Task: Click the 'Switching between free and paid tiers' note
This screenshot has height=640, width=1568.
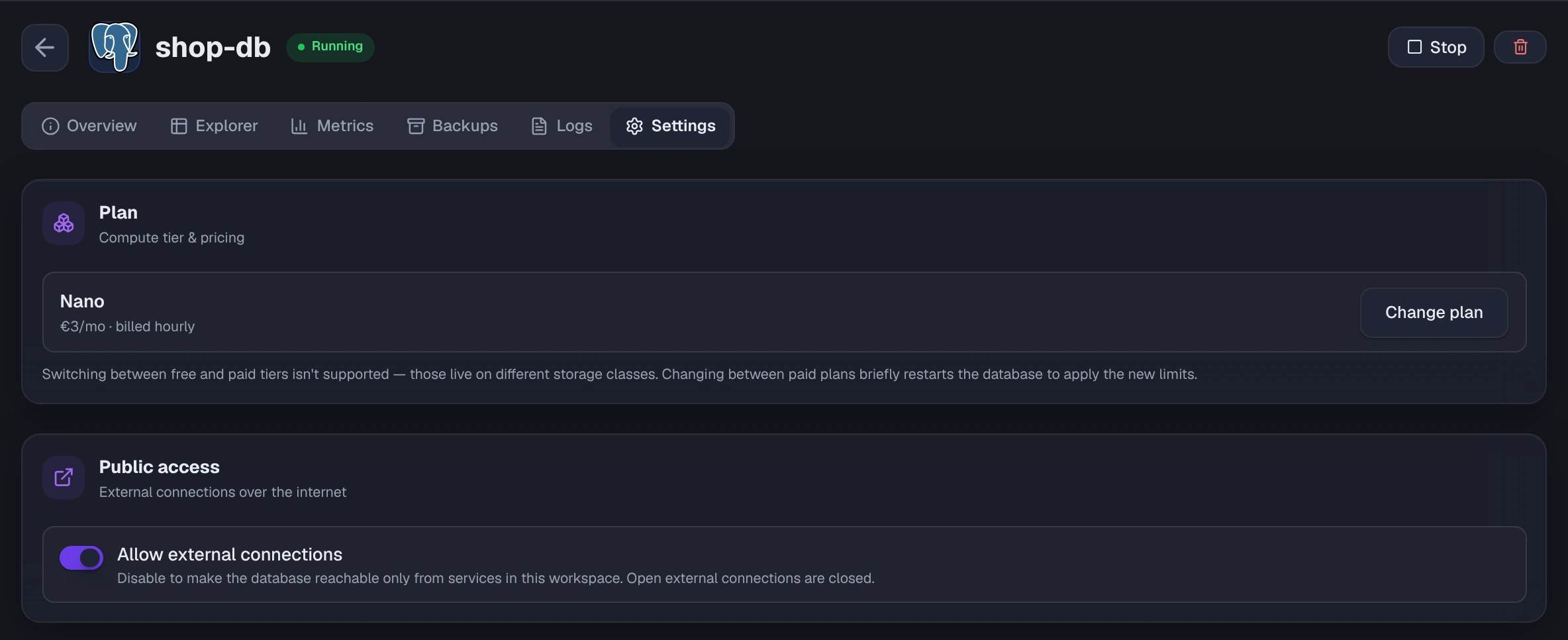Action: (x=619, y=374)
